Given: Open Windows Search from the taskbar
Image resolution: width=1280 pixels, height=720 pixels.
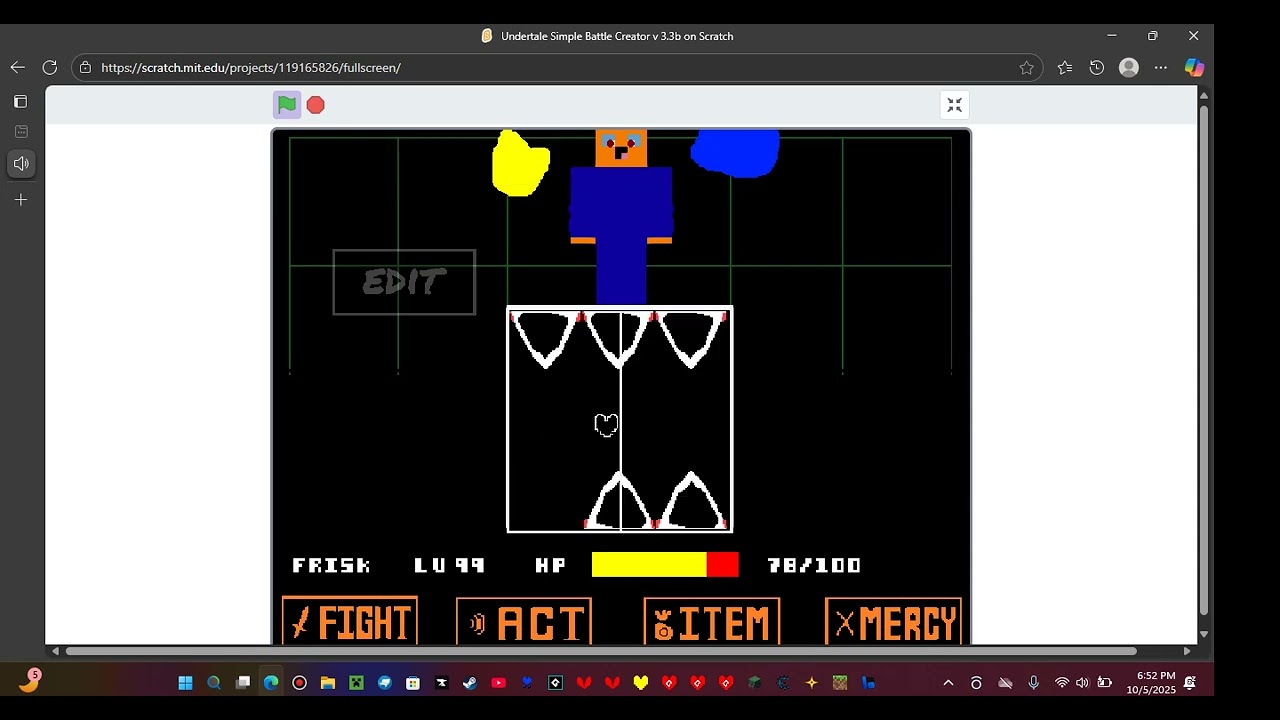Looking at the screenshot, I should (214, 683).
